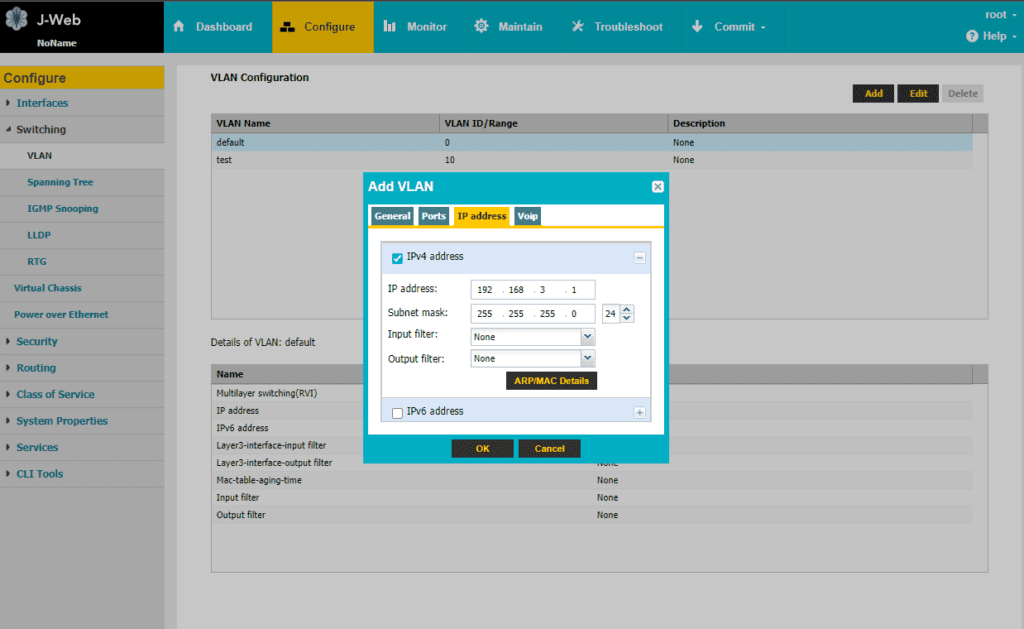Switch to the Voip tab
The image size is (1024, 629).
point(528,216)
